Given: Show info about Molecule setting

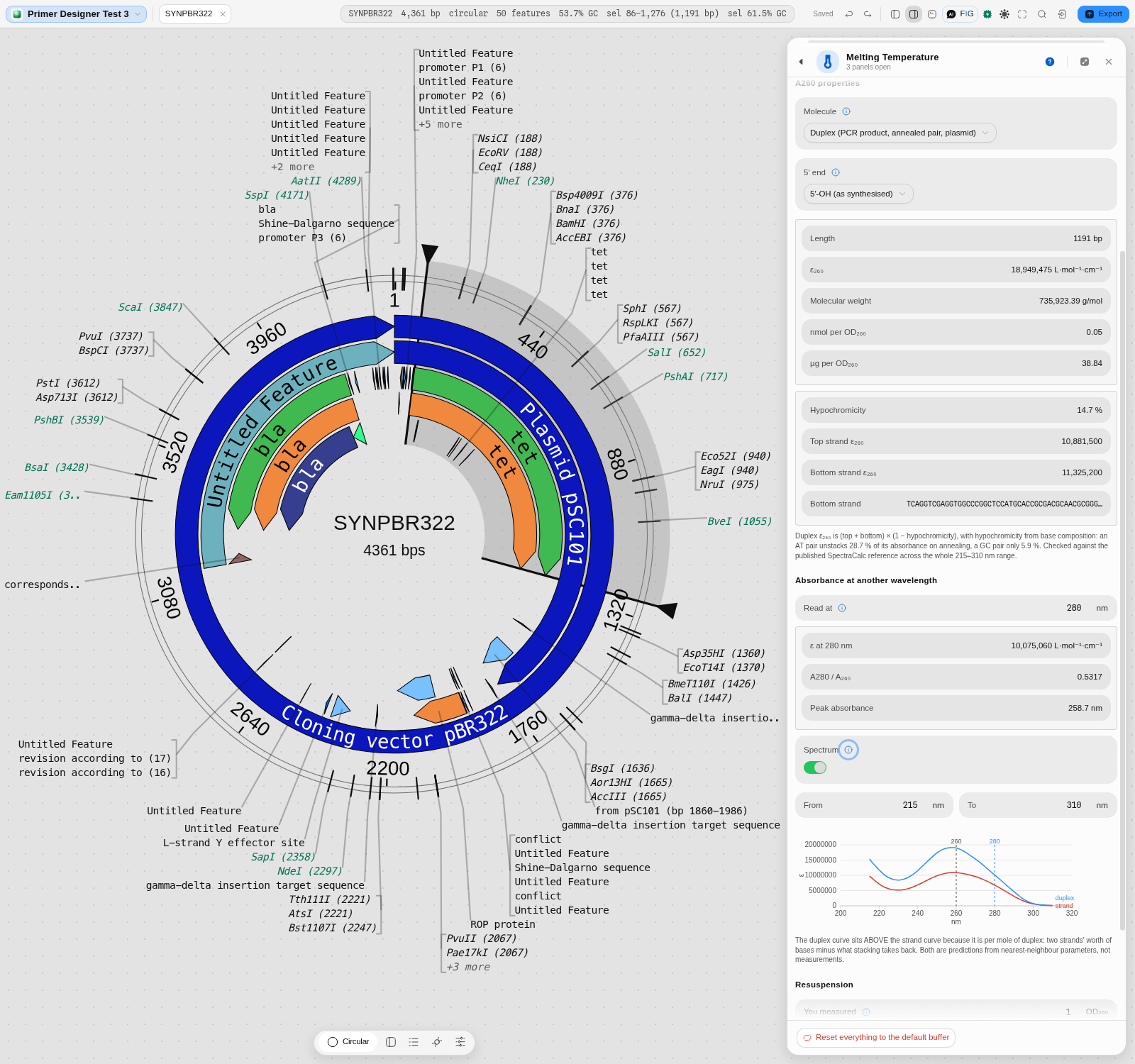Looking at the screenshot, I should pos(846,111).
